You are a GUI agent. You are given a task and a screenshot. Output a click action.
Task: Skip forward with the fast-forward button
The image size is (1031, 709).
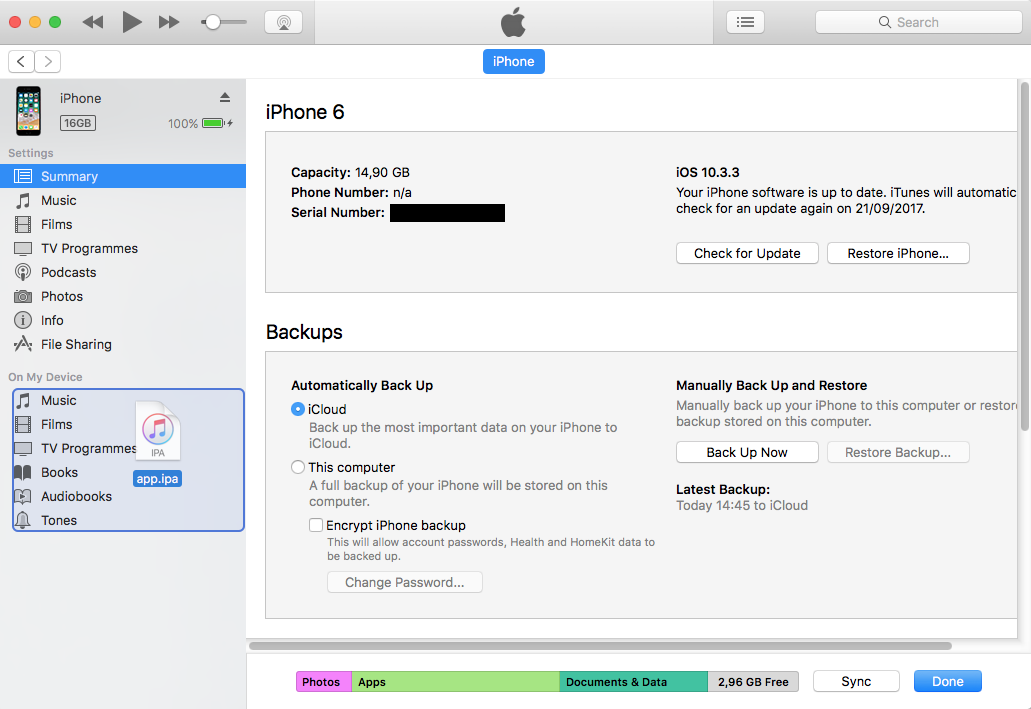[x=169, y=22]
